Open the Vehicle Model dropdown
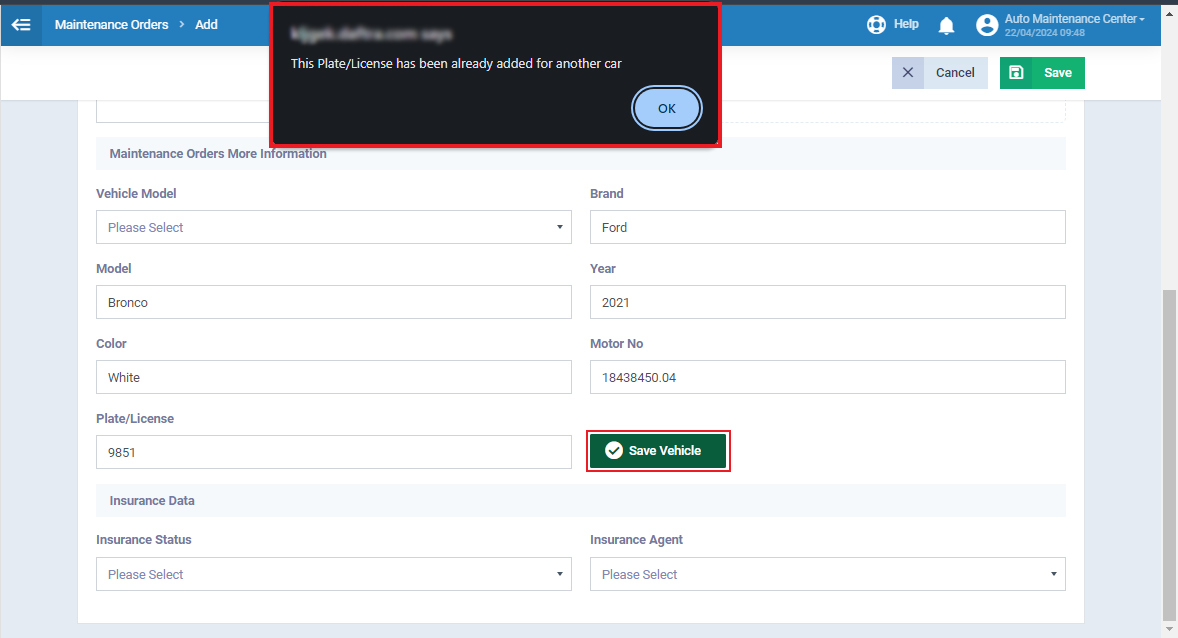 pyautogui.click(x=333, y=227)
